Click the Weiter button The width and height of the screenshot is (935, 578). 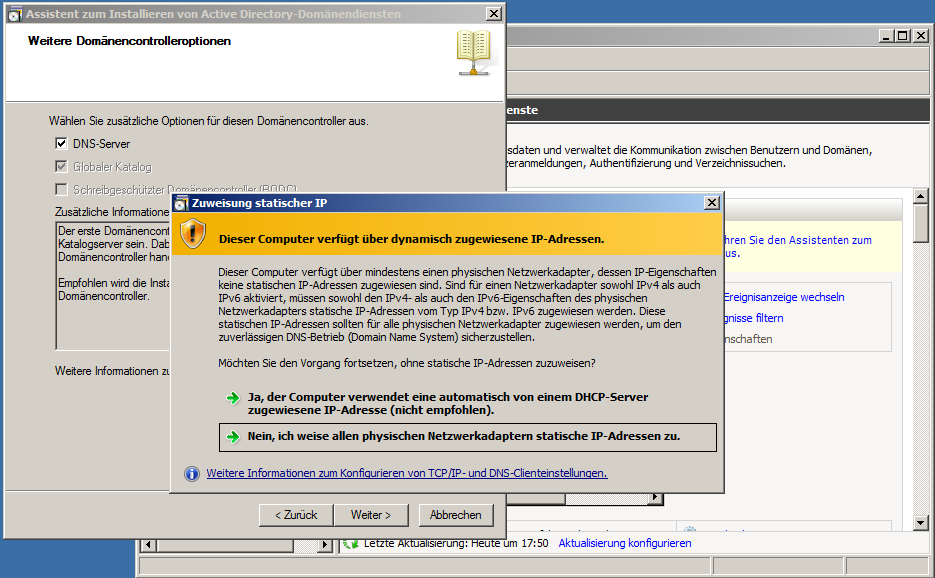(371, 515)
